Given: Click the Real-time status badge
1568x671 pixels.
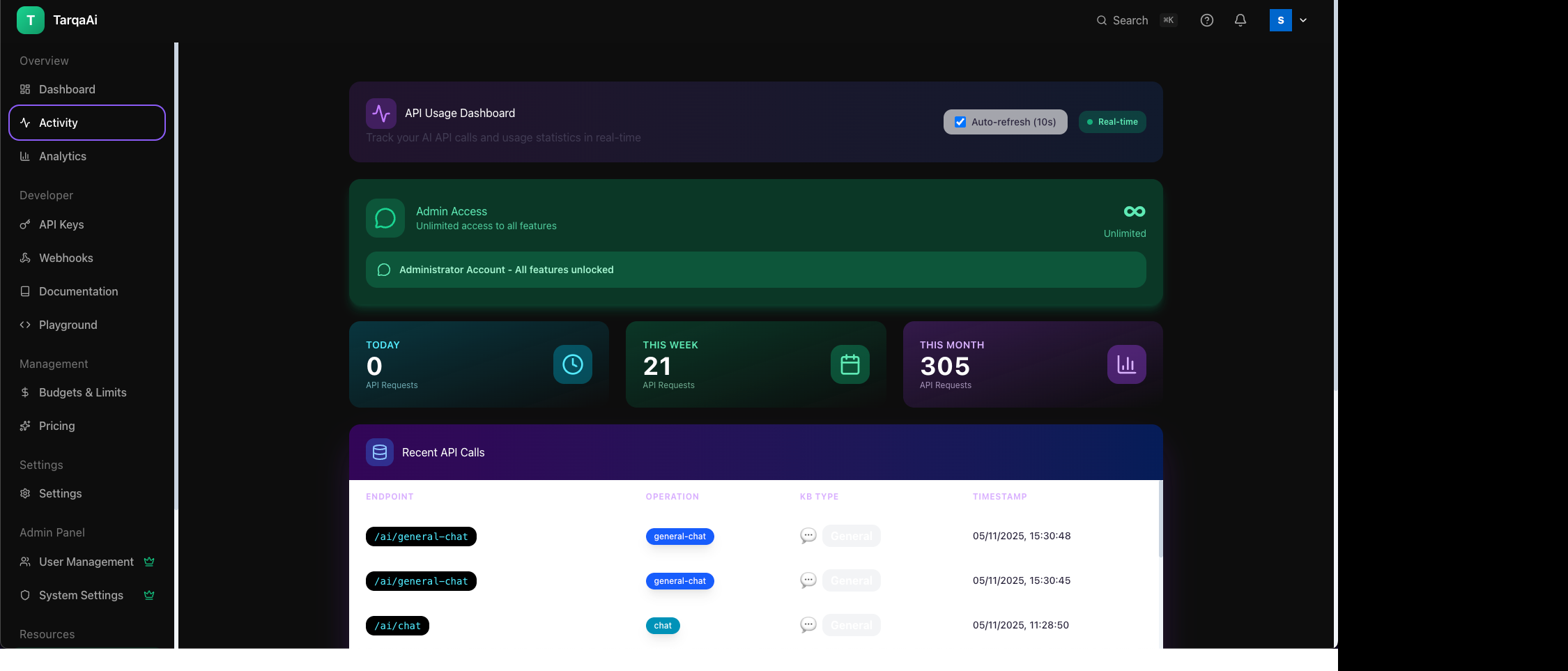Looking at the screenshot, I should 1112,122.
